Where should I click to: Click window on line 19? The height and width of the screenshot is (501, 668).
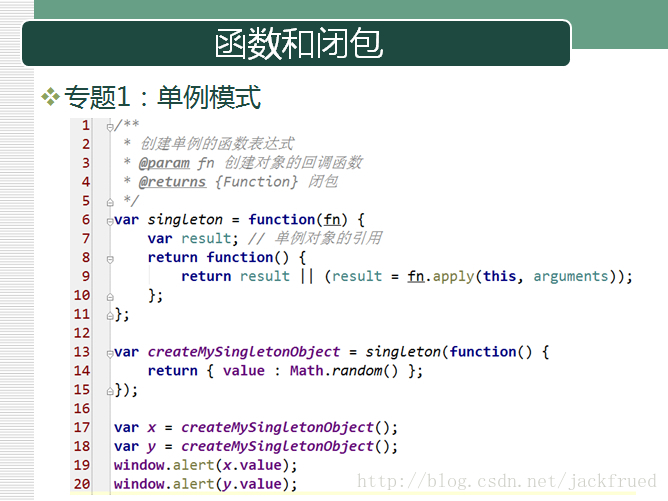(x=139, y=465)
